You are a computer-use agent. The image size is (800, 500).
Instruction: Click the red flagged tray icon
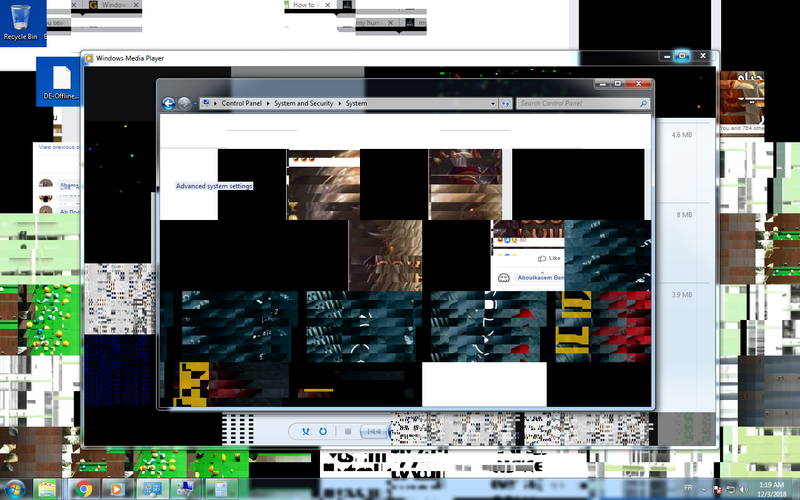[717, 490]
